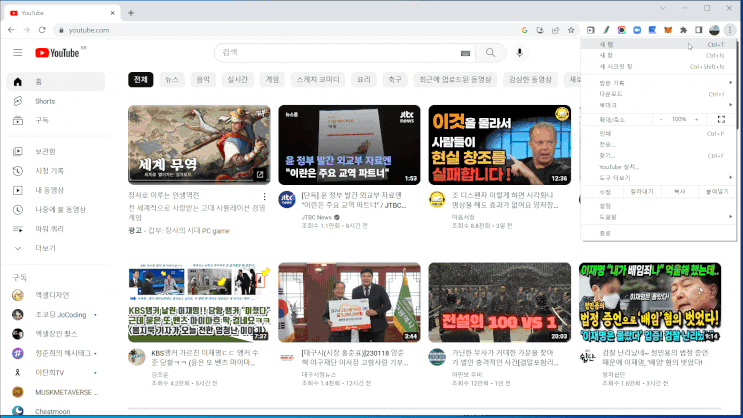Go back with the browser back arrow
The height and width of the screenshot is (418, 743).
[x=11, y=30]
